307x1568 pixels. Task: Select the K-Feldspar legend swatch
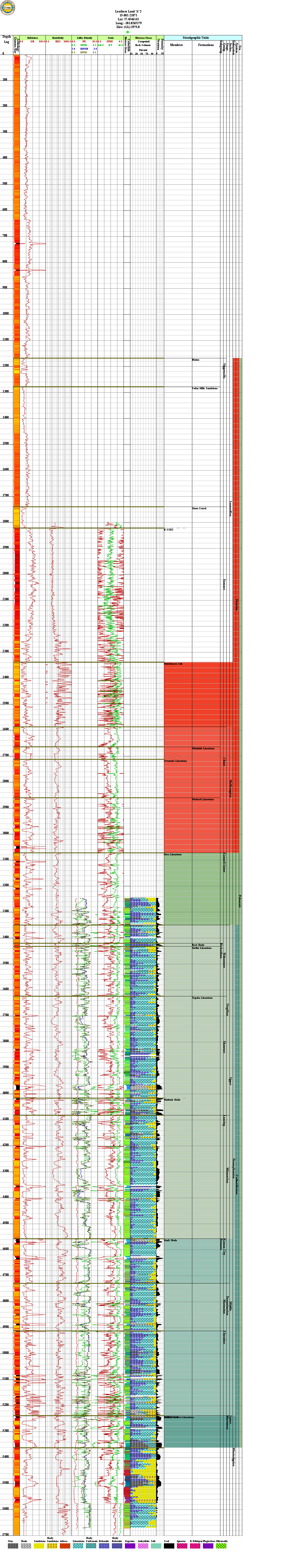point(195,1547)
